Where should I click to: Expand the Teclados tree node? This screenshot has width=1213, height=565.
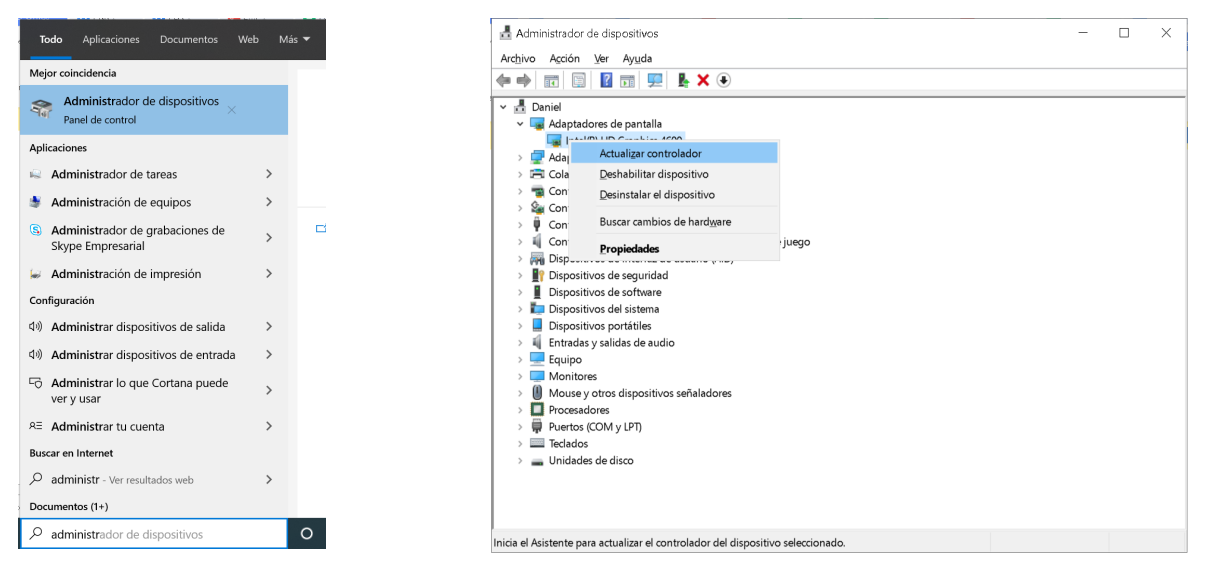click(x=520, y=443)
